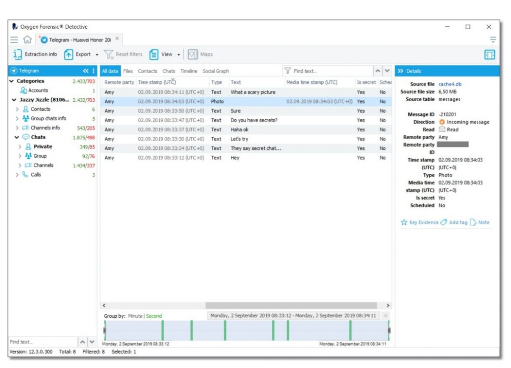Open Extraction info

point(35,54)
